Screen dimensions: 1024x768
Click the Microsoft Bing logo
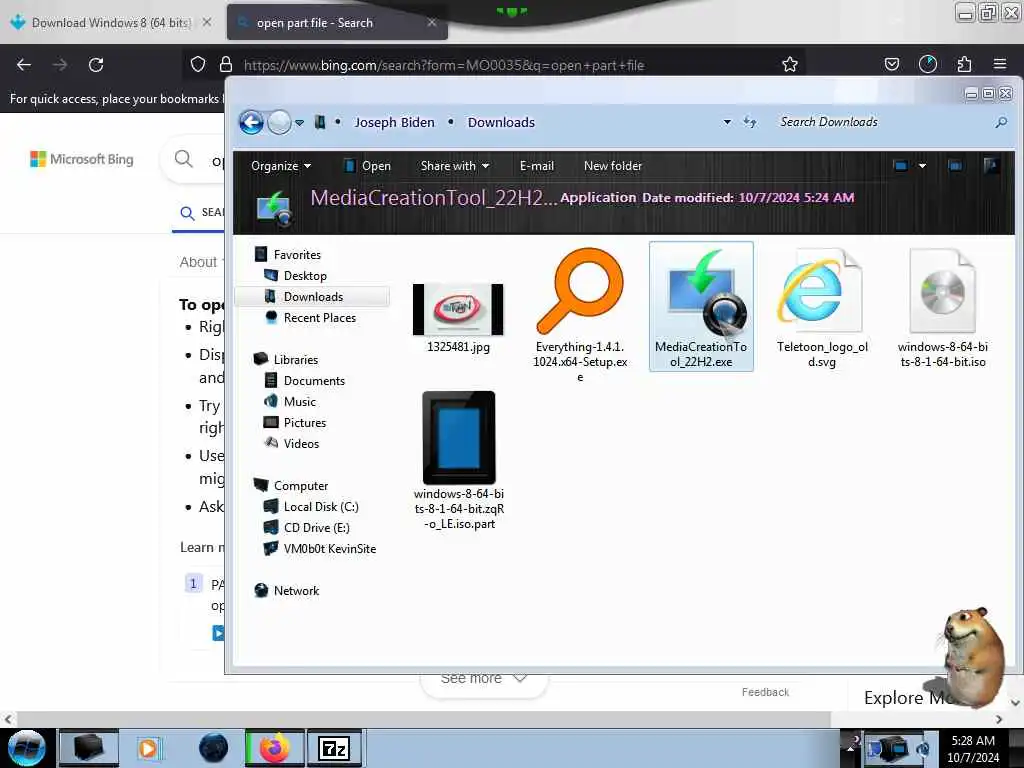(x=82, y=159)
